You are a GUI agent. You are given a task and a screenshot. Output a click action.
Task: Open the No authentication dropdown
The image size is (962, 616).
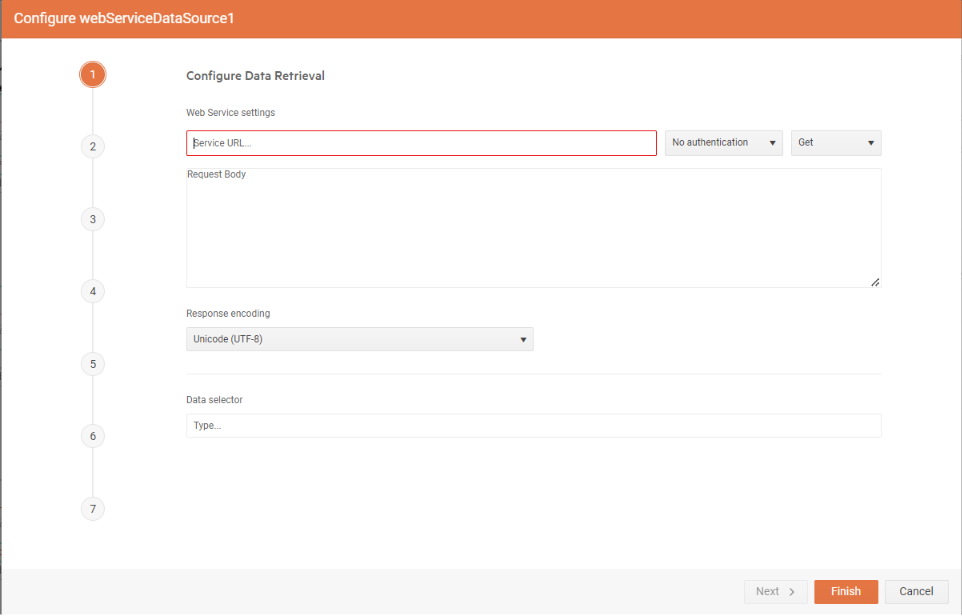tap(715, 143)
